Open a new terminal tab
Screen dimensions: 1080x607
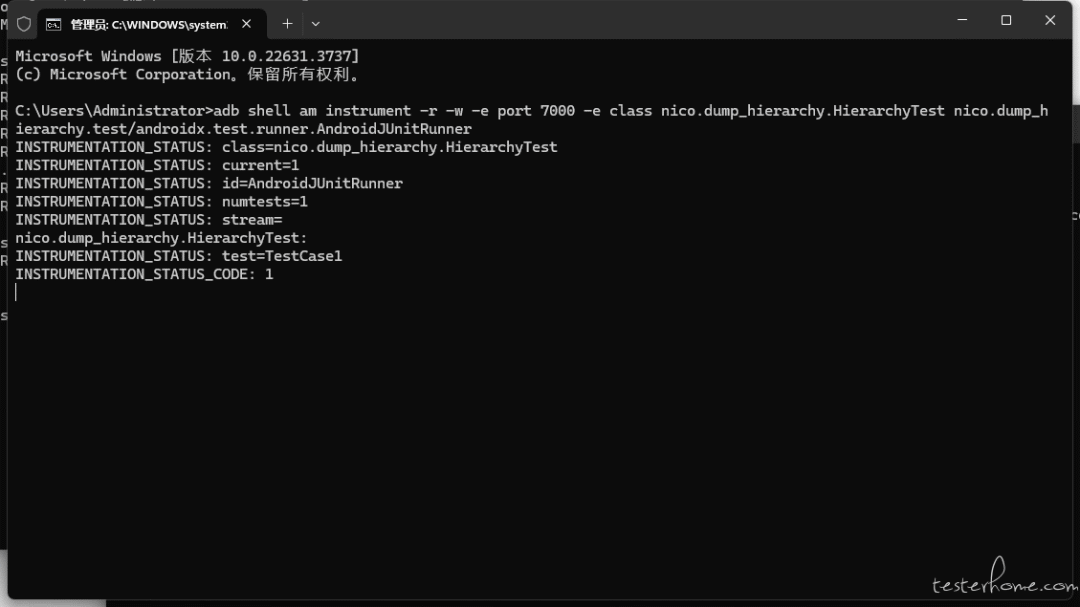pos(287,23)
